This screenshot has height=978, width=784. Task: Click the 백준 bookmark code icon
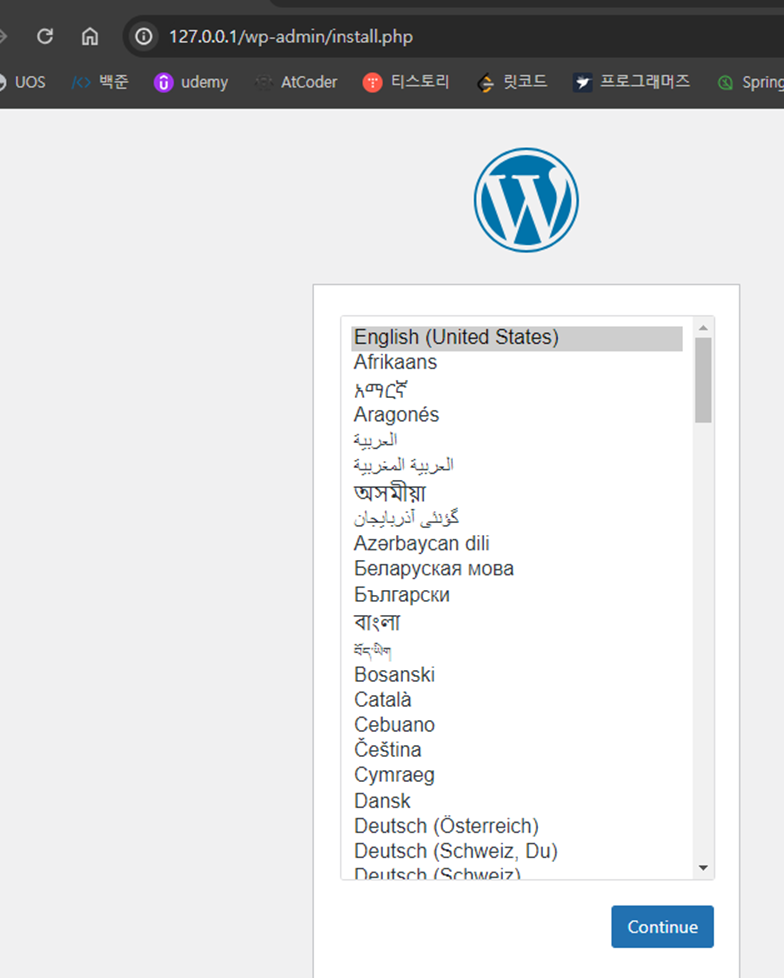pos(81,82)
